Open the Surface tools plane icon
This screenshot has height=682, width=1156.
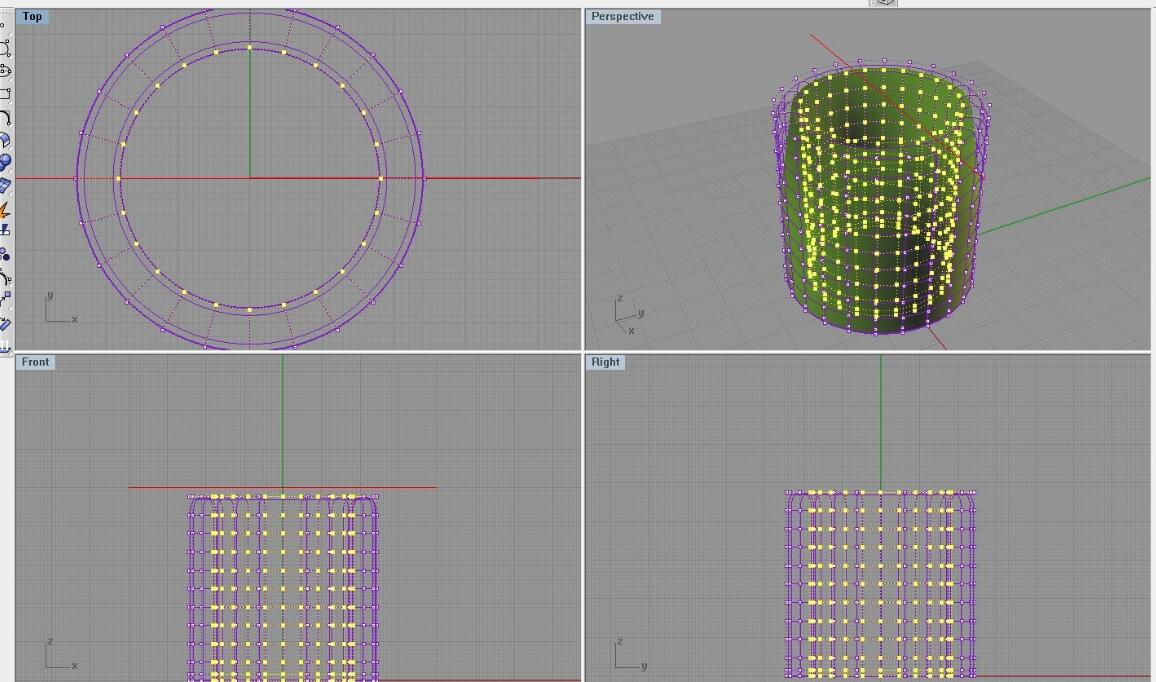[5, 186]
